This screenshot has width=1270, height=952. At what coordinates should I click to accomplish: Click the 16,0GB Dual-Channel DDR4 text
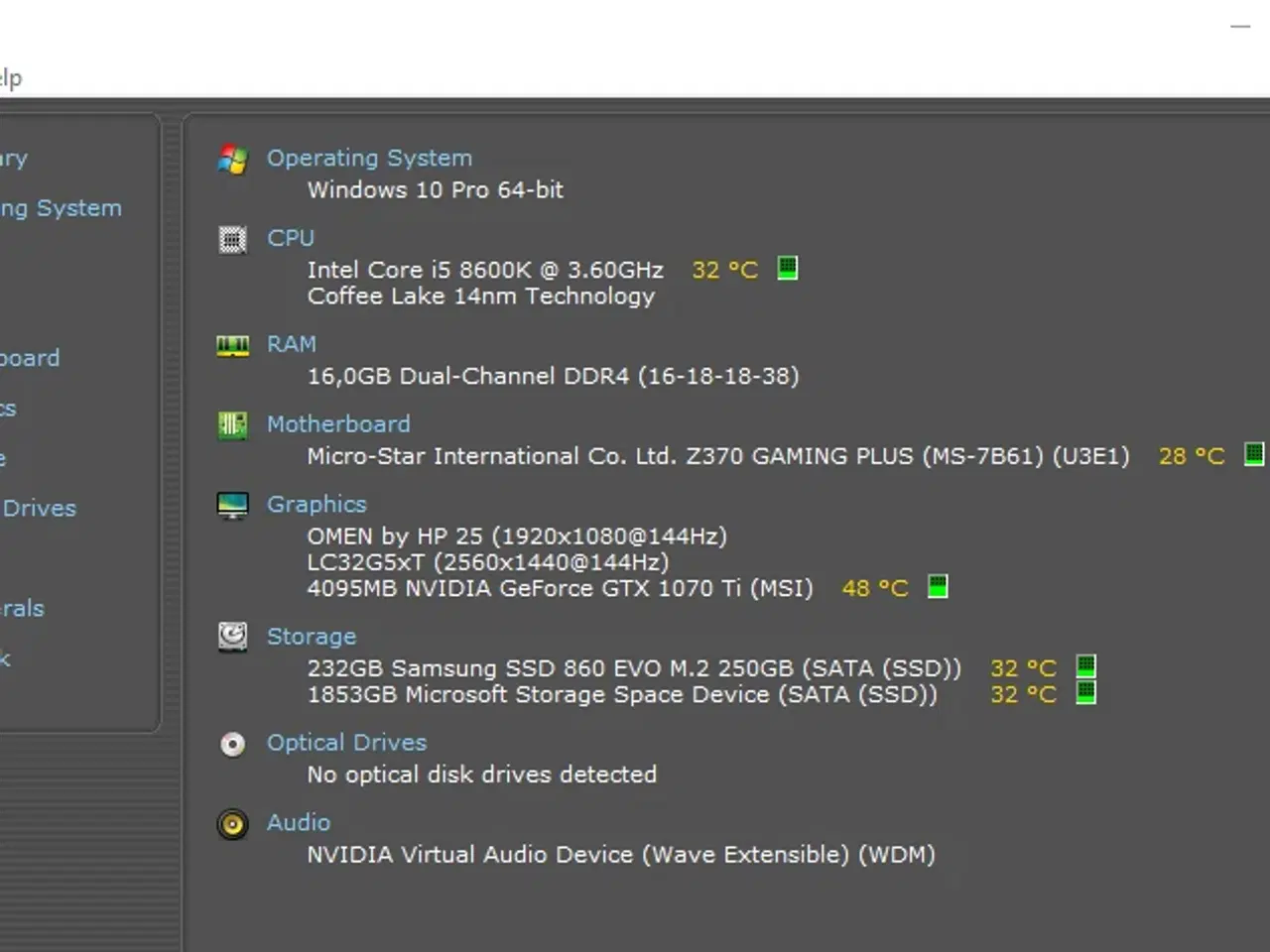[553, 376]
